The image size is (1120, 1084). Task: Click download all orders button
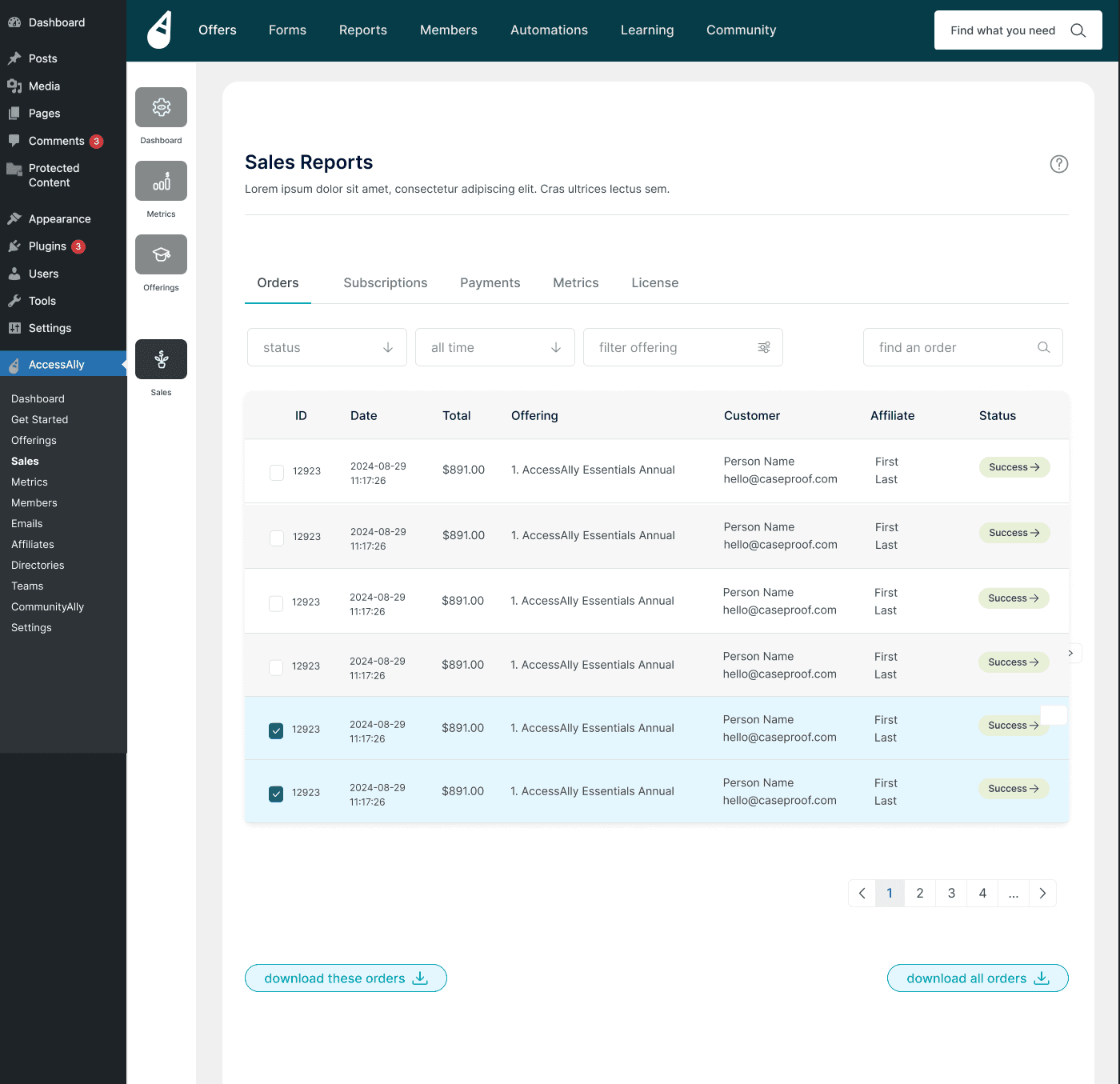[977, 978]
